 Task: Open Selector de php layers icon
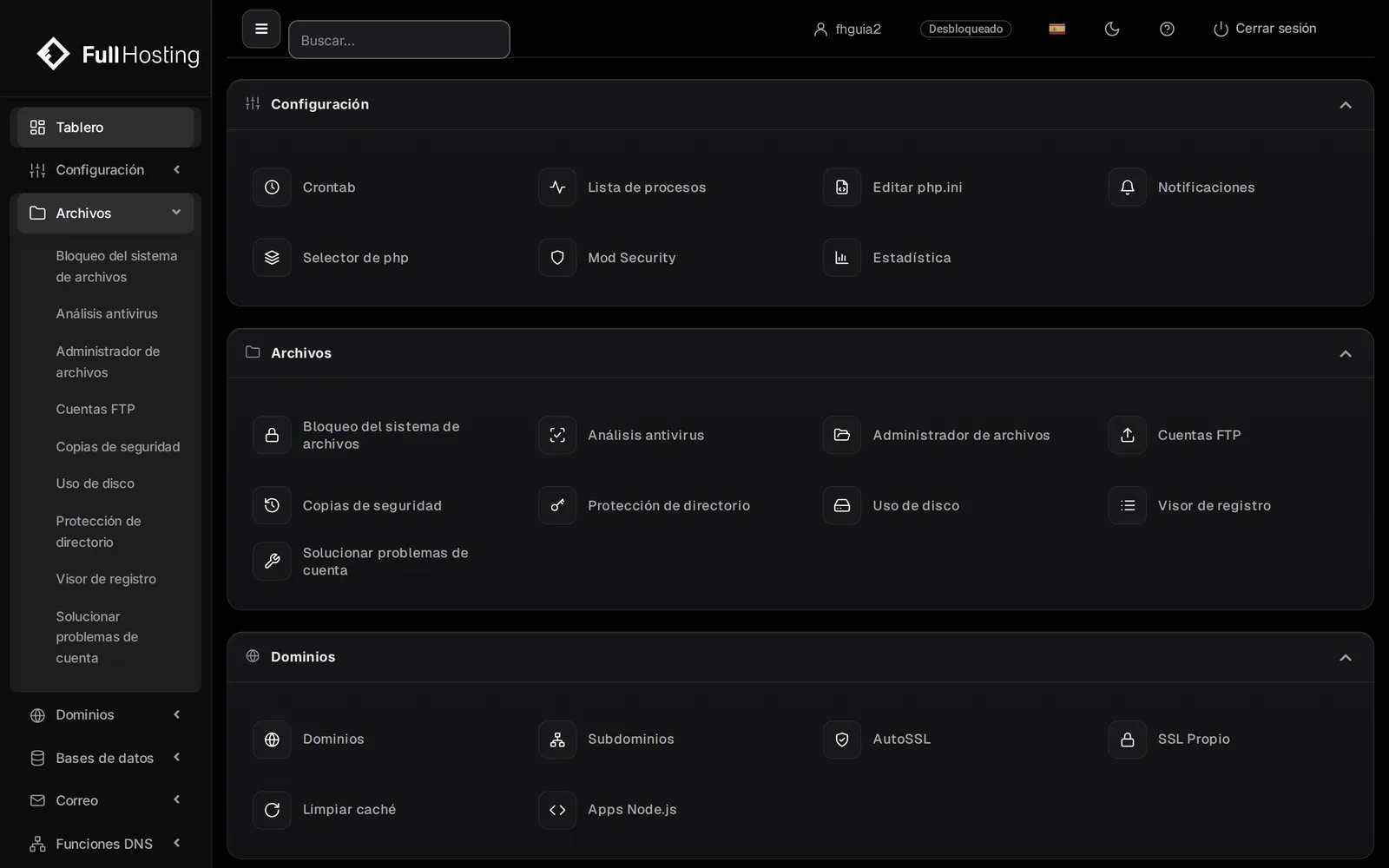tap(272, 258)
